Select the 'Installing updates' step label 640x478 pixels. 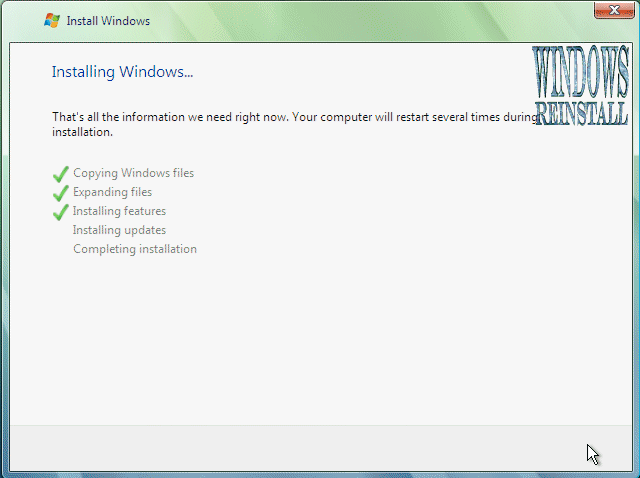pyautogui.click(x=119, y=230)
